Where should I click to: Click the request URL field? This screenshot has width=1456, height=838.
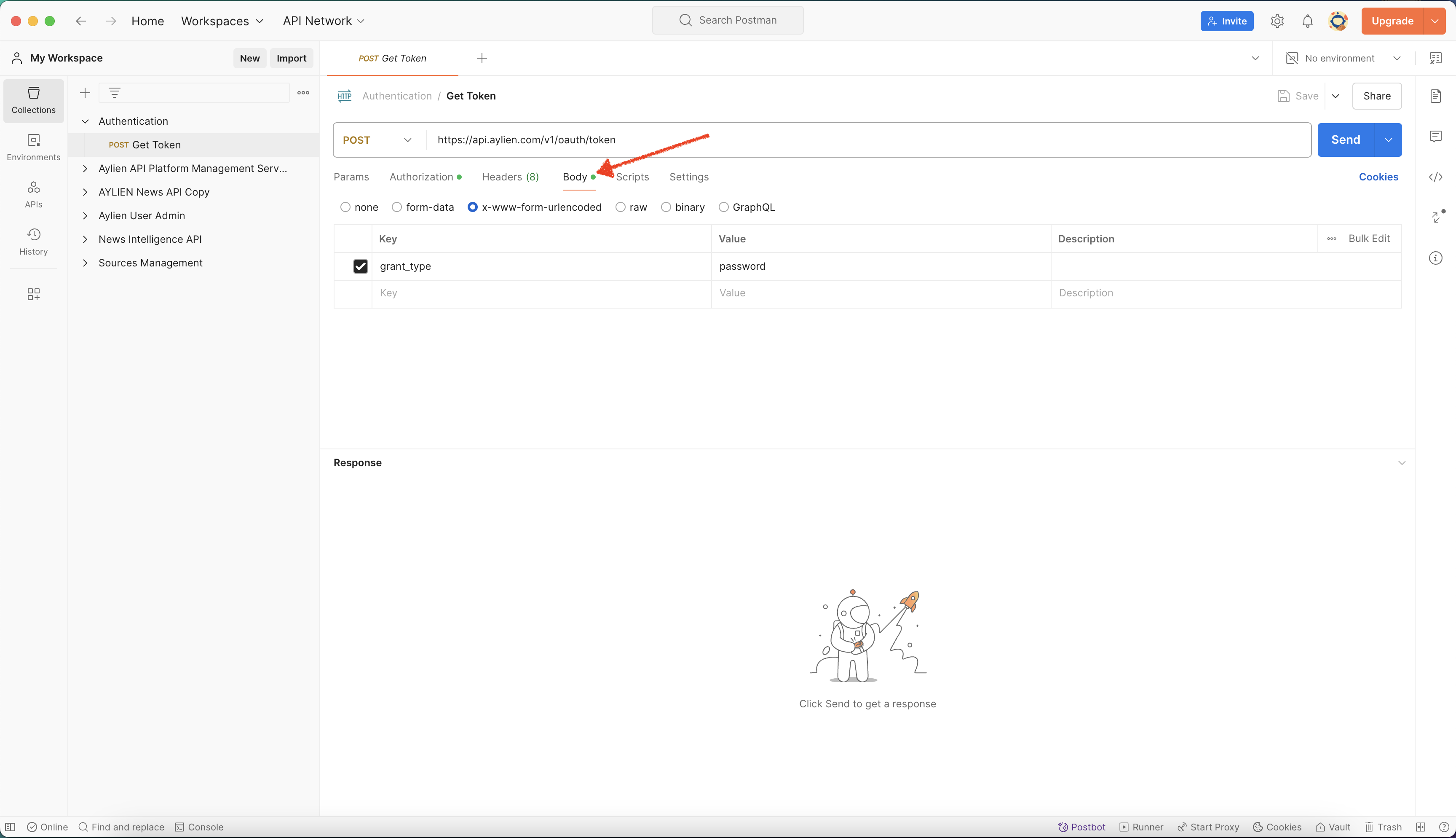point(868,140)
